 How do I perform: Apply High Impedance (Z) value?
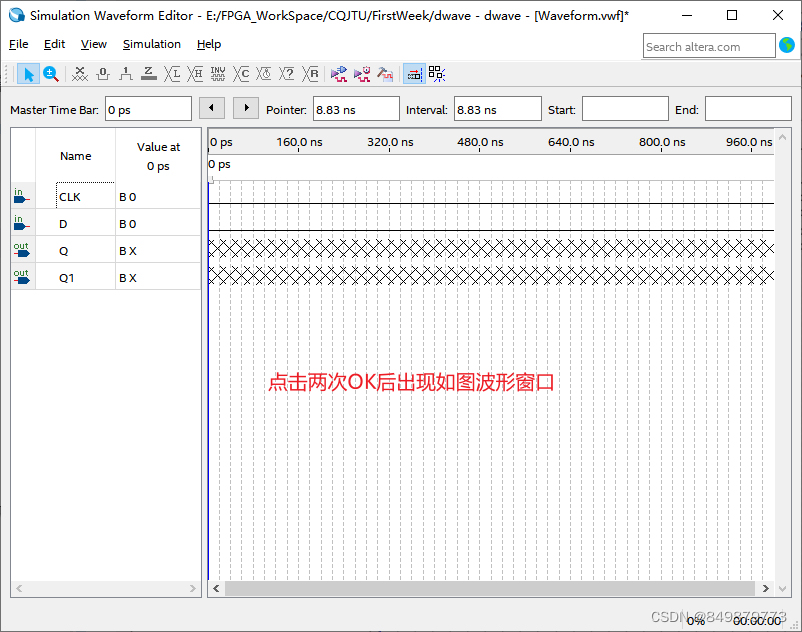pos(148,75)
